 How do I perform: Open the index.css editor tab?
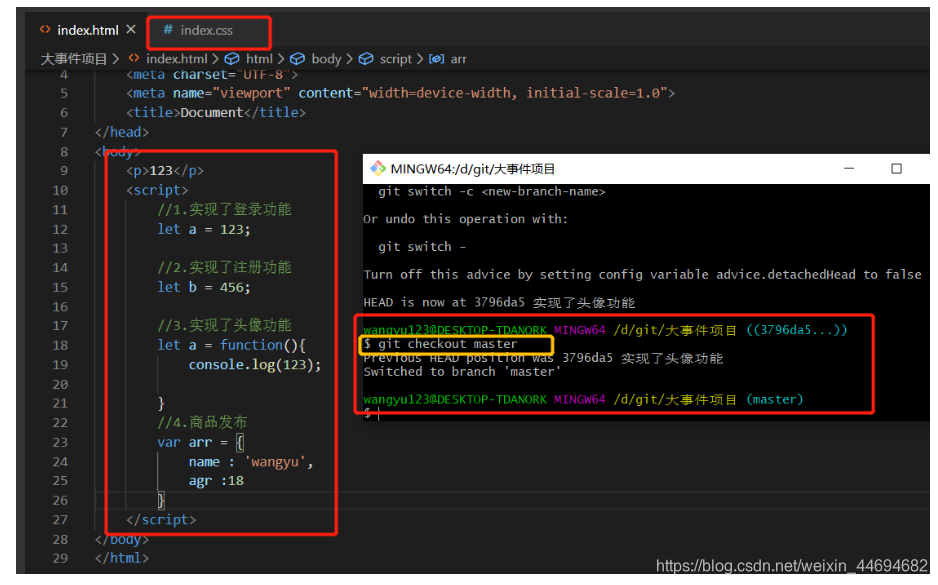point(206,31)
